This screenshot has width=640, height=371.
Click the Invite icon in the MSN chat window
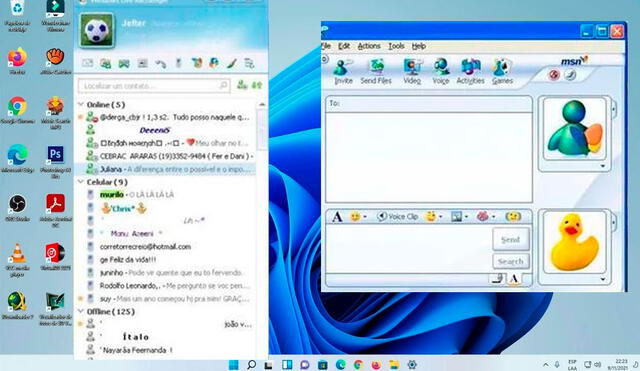(x=343, y=71)
